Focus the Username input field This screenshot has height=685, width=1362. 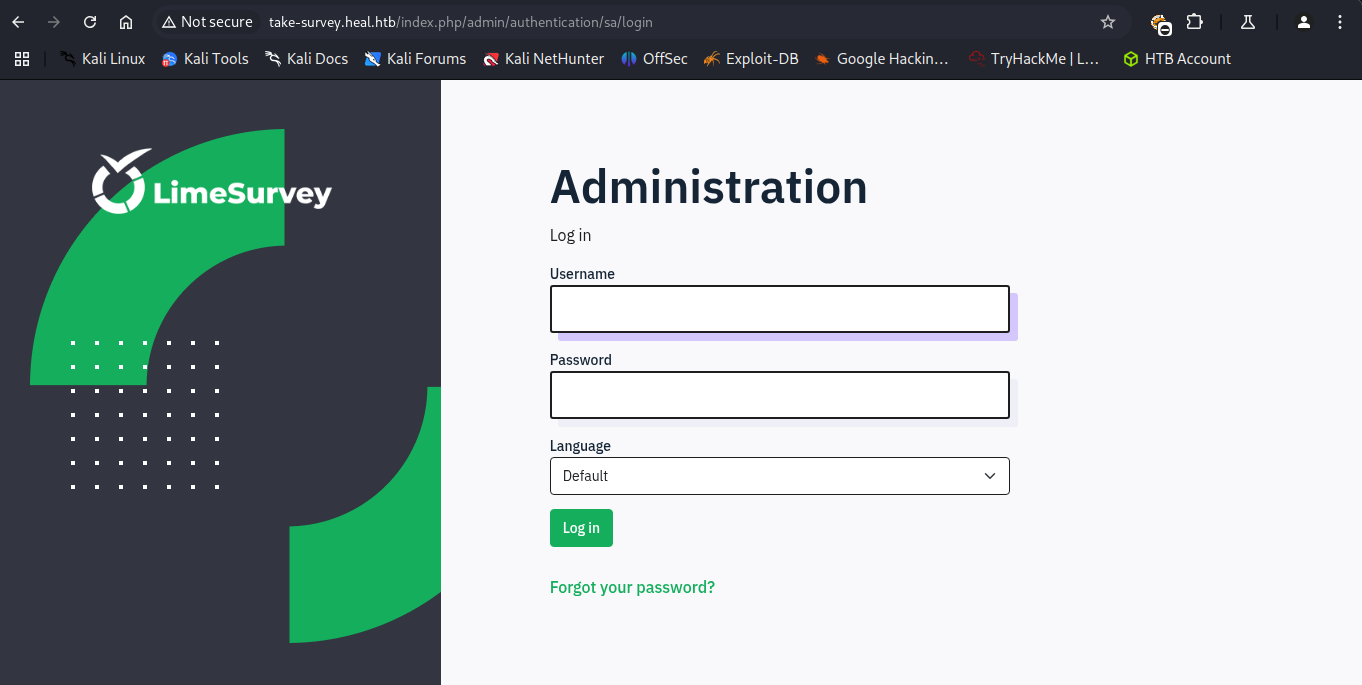(x=779, y=309)
